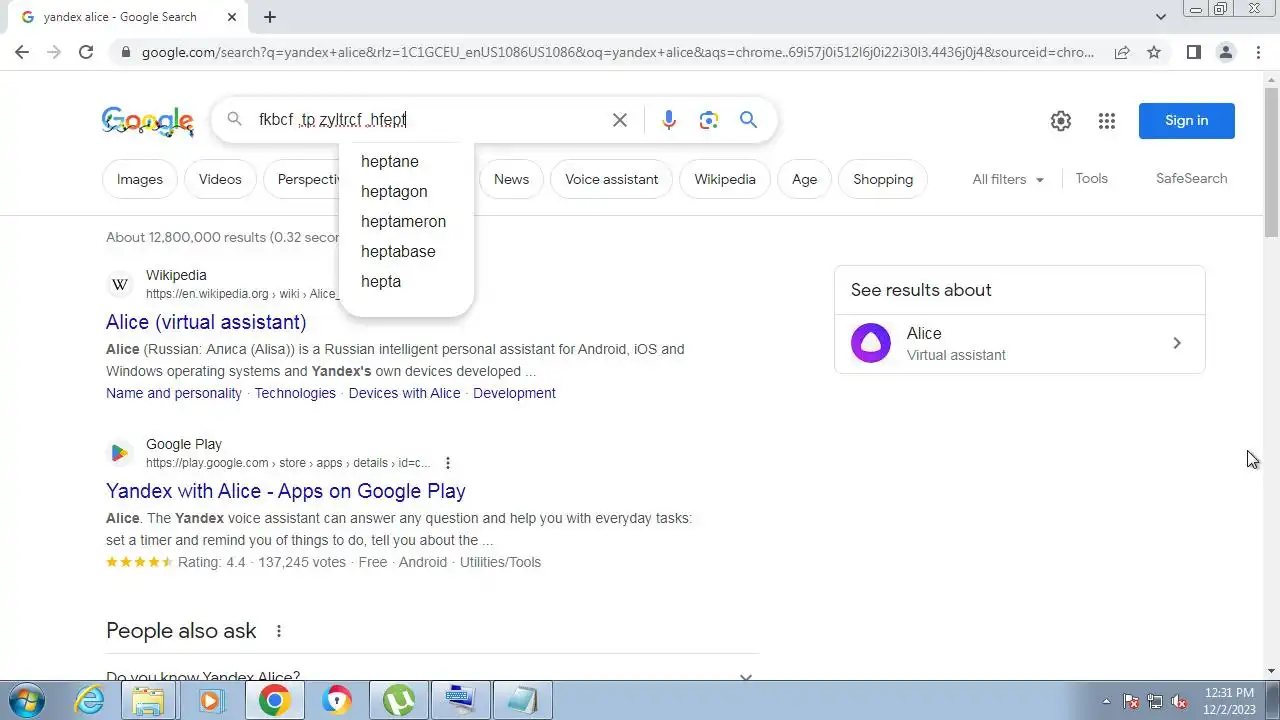Open uTorrent from taskbar
This screenshot has height=720, width=1280.
(399, 700)
